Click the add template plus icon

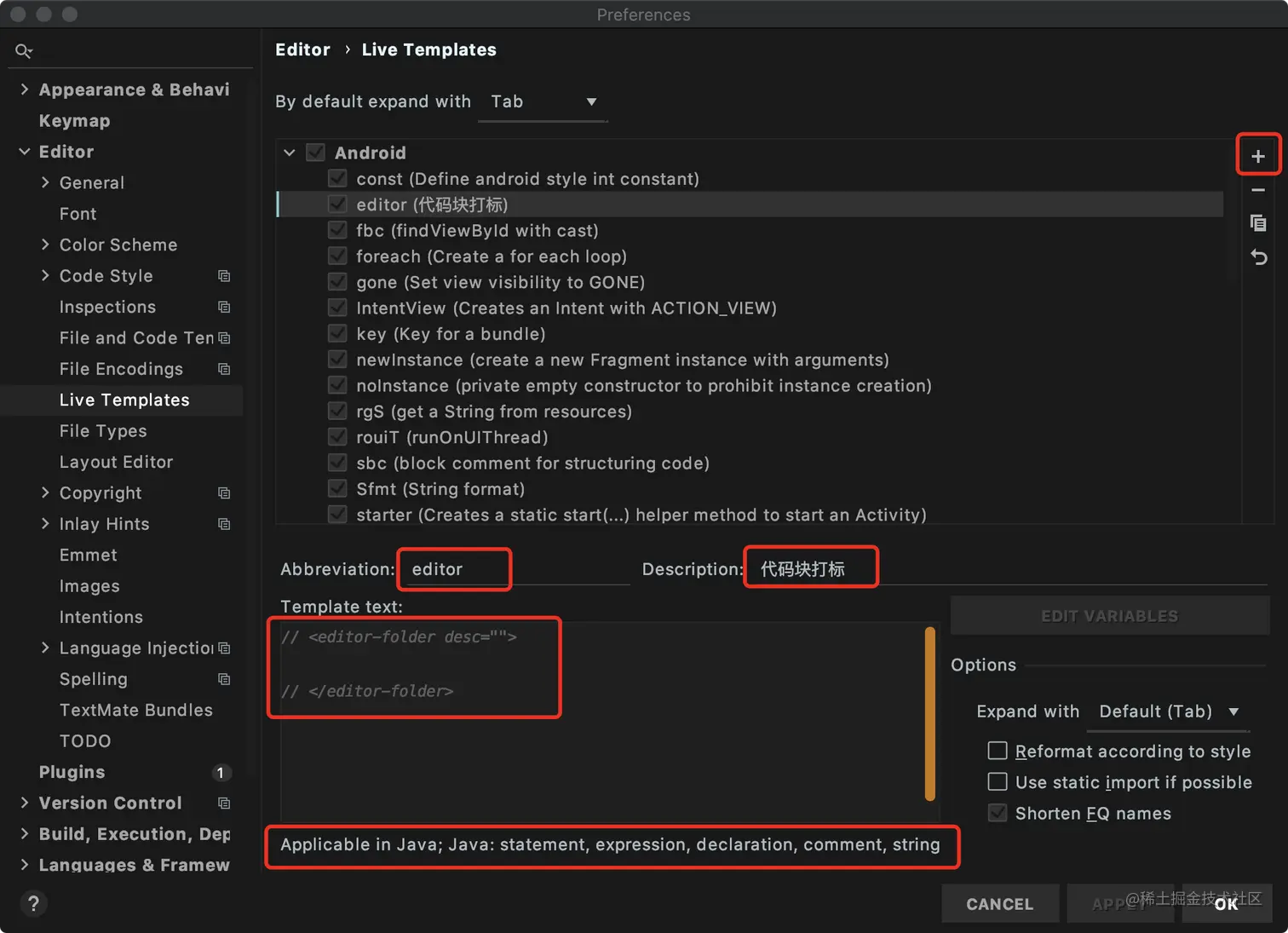1257,156
